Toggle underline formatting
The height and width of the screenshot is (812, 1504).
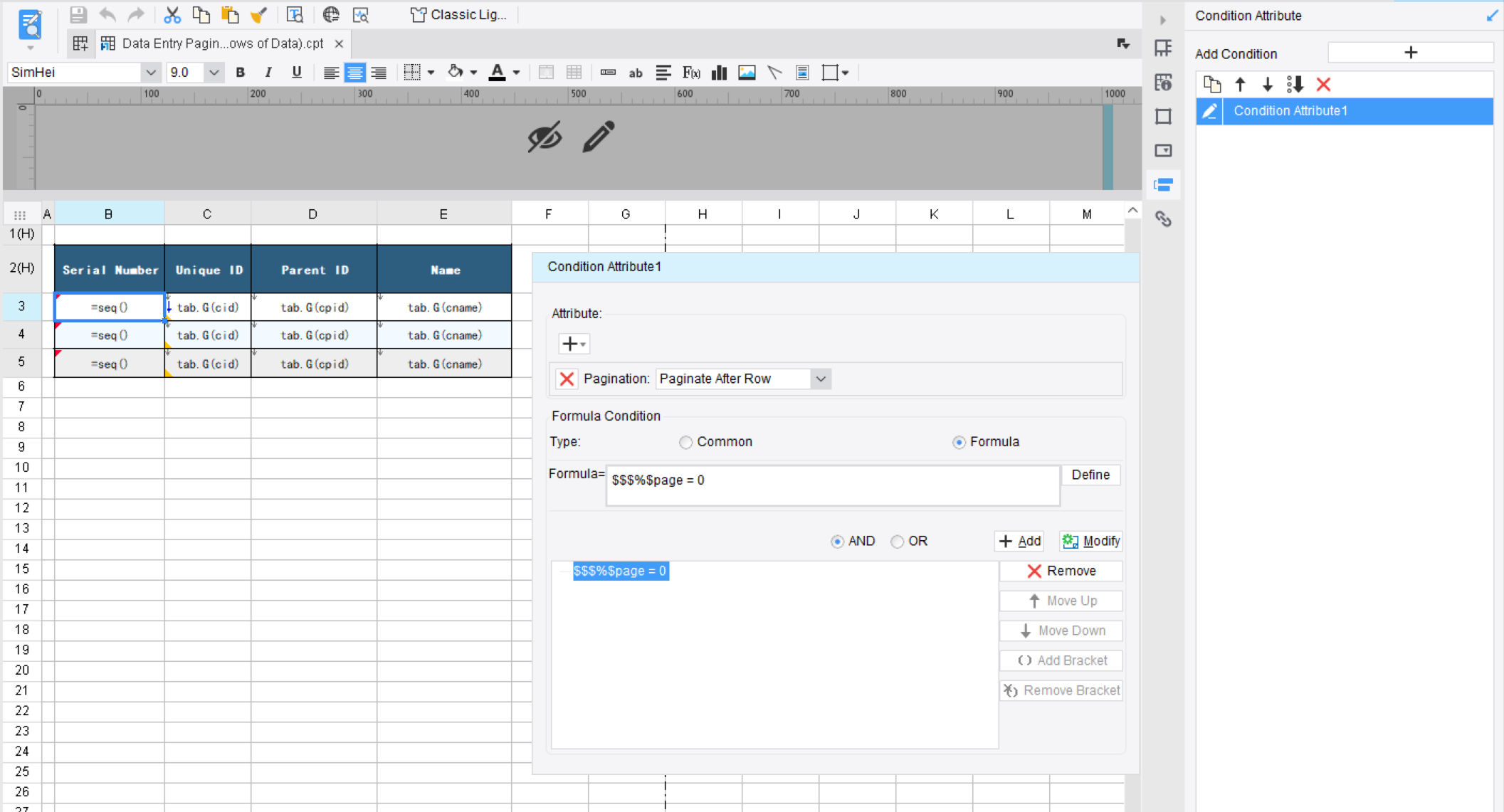tap(297, 73)
